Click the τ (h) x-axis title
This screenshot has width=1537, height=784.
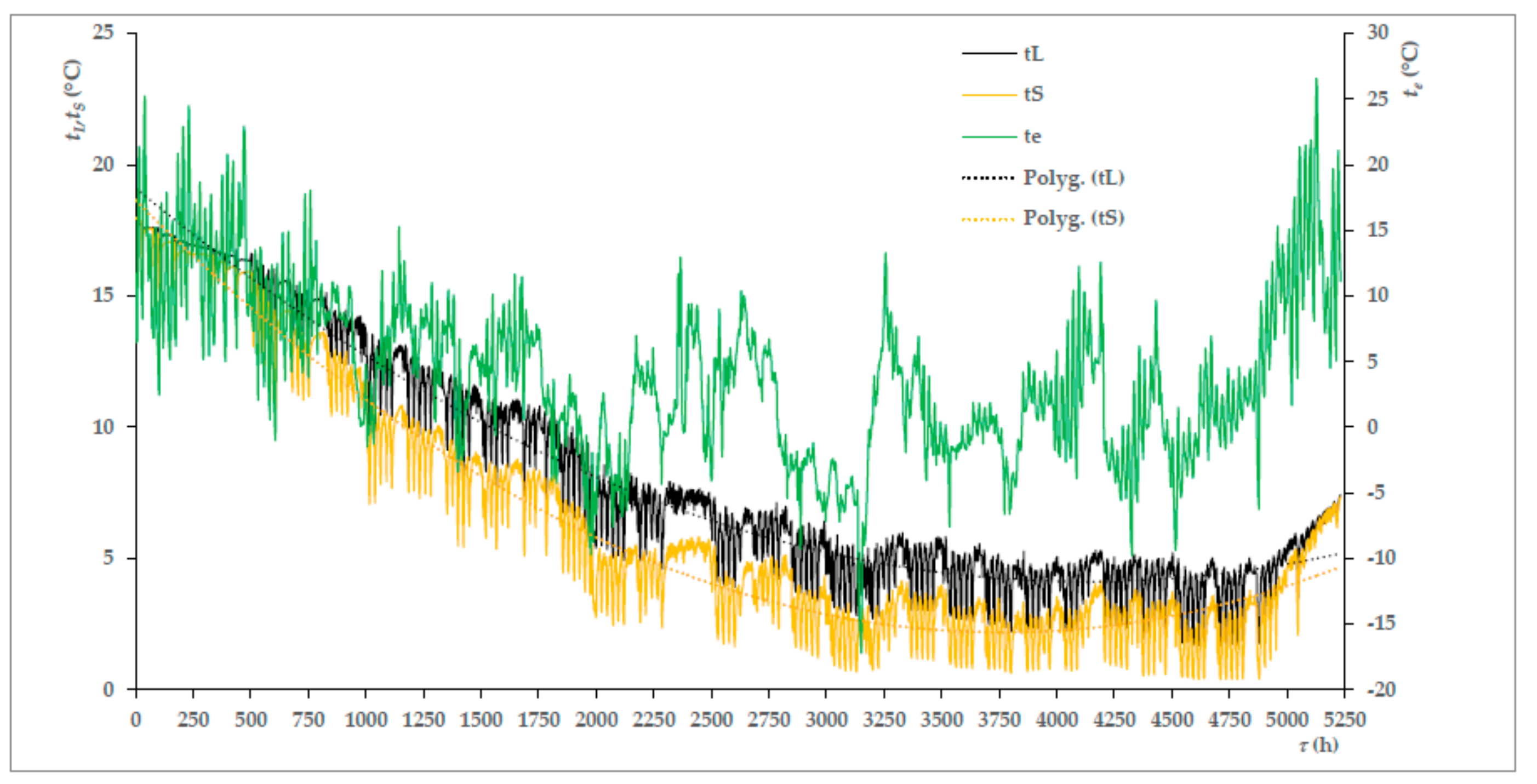(x=1318, y=745)
